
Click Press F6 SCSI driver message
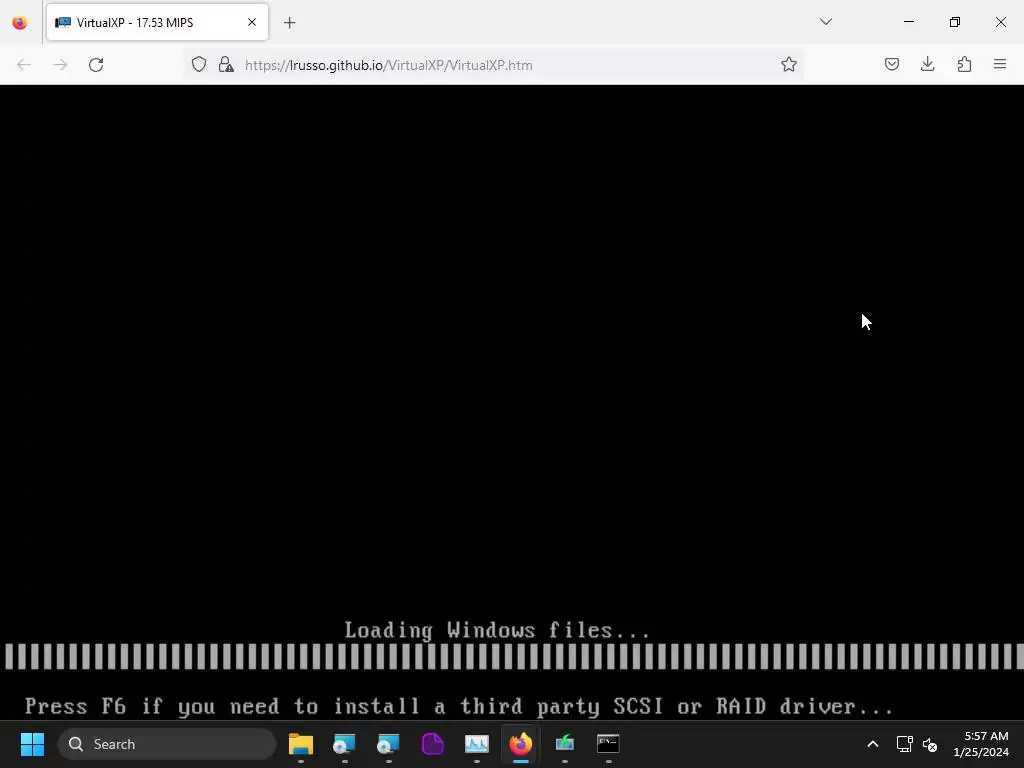pyautogui.click(x=459, y=707)
